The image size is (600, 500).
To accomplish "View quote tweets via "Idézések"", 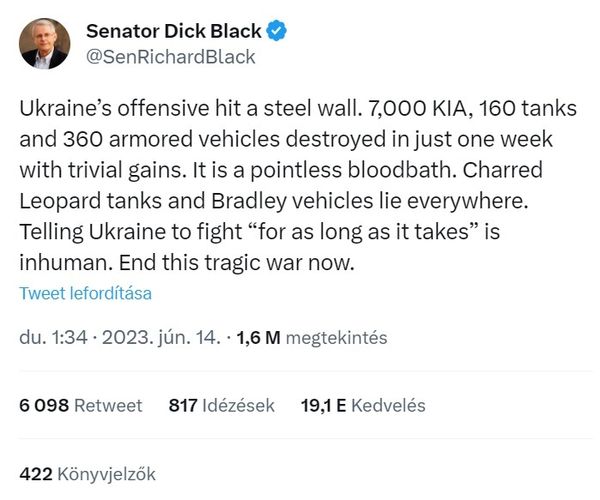I will point(238,405).
